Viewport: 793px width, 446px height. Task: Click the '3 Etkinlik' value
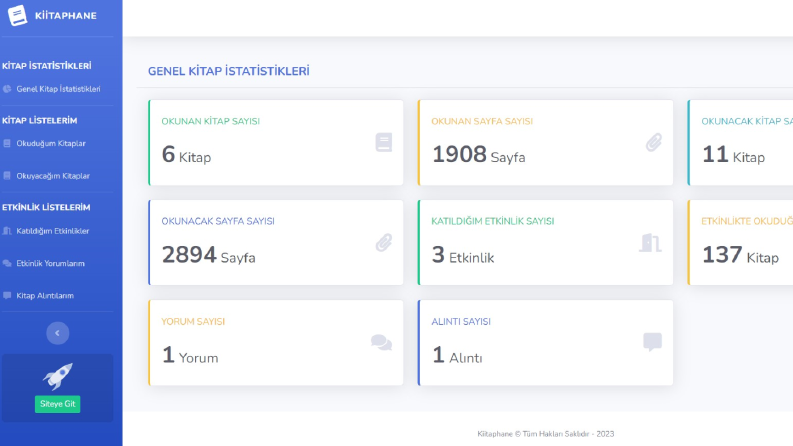463,255
